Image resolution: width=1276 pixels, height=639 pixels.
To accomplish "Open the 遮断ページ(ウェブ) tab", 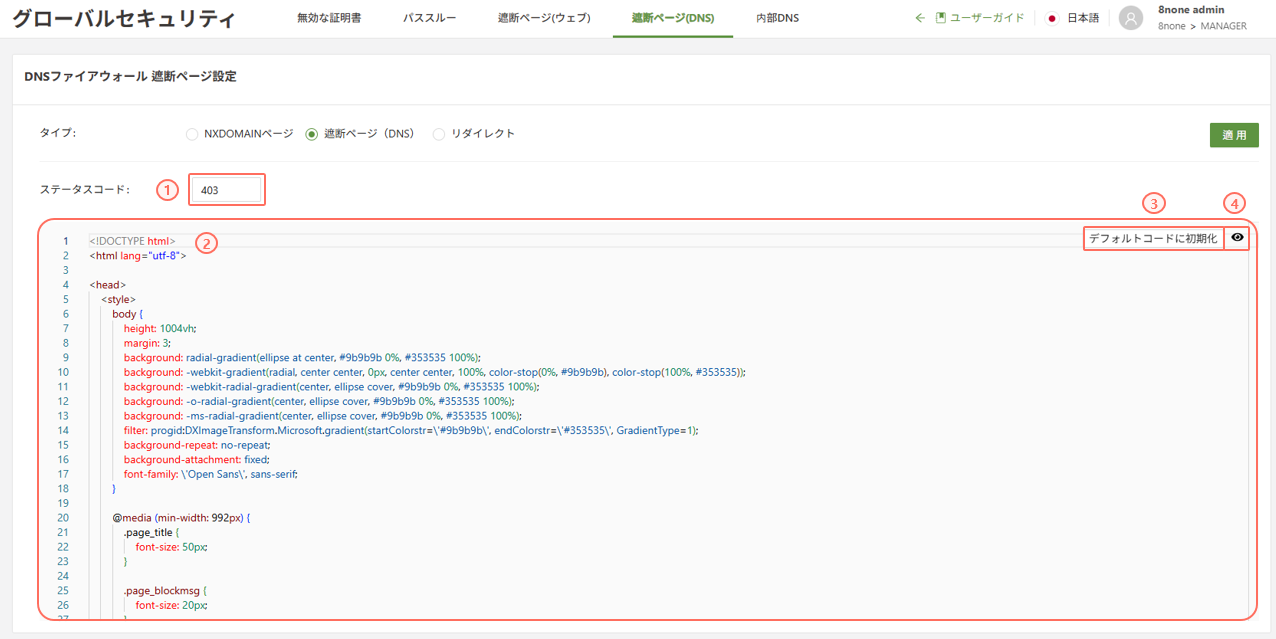I will pyautogui.click(x=544, y=18).
